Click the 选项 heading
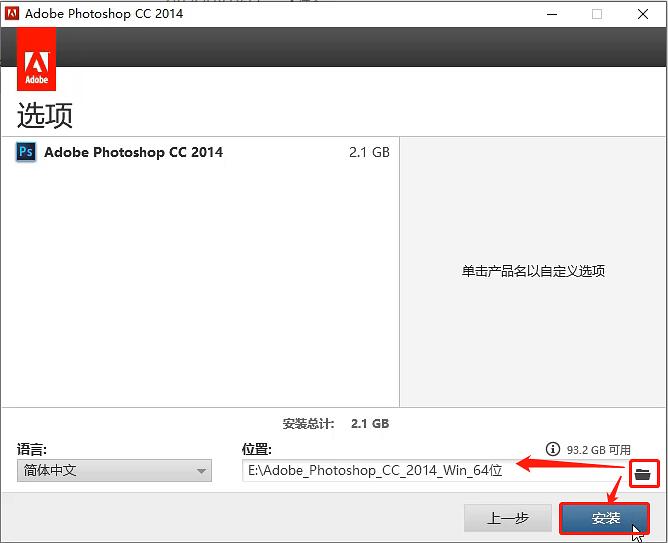 click(x=45, y=115)
